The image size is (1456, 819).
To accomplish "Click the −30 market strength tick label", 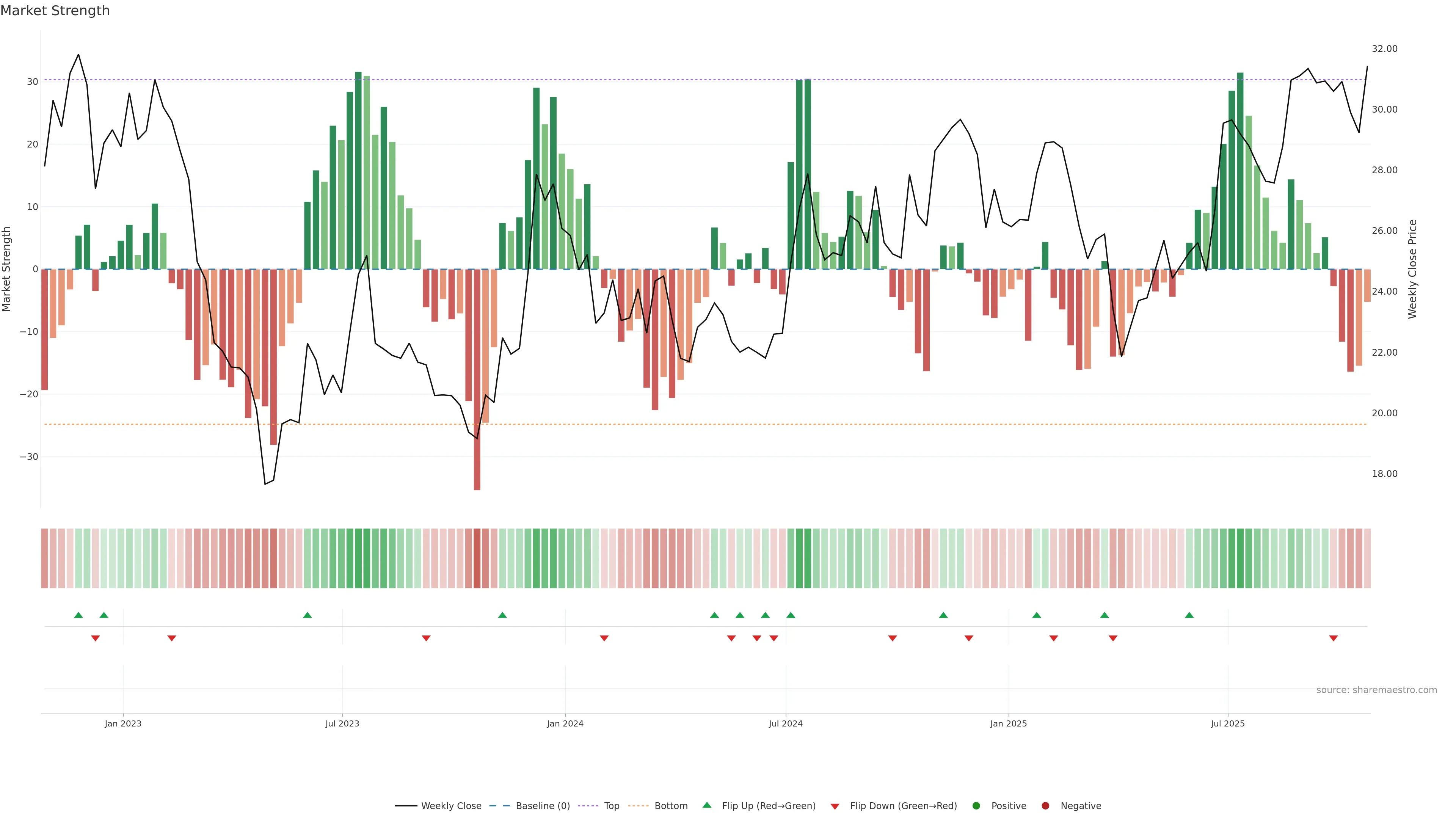I will (x=29, y=457).
